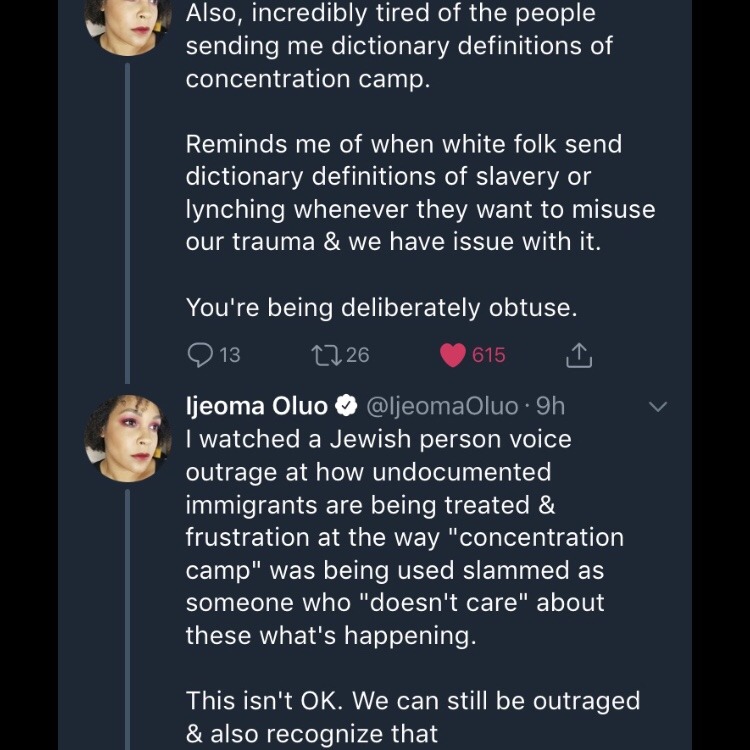The width and height of the screenshot is (750, 750).
Task: Tap the paragraph starting "Reminds me of when"
Action: (420, 193)
